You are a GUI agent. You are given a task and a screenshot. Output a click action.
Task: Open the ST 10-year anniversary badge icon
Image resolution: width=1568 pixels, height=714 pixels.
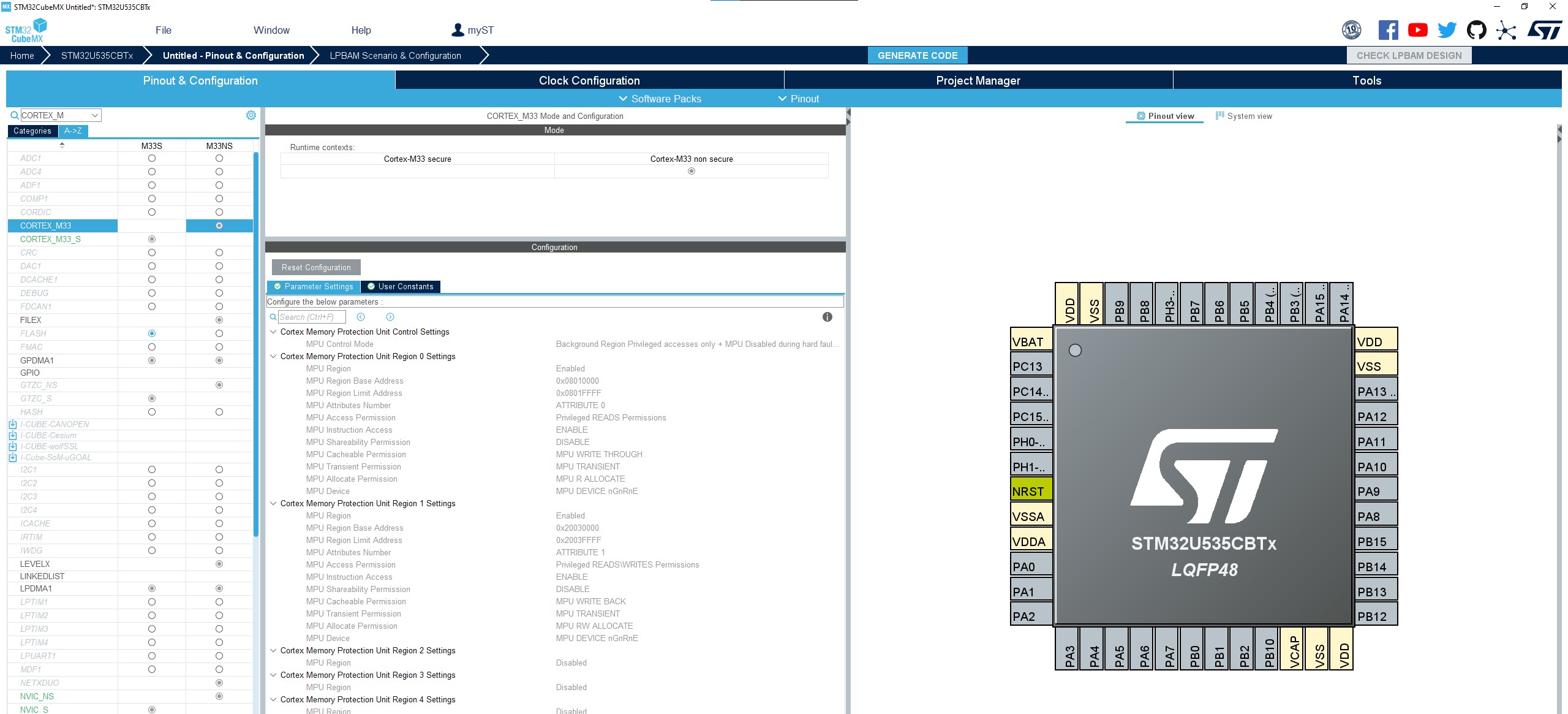[x=1351, y=29]
